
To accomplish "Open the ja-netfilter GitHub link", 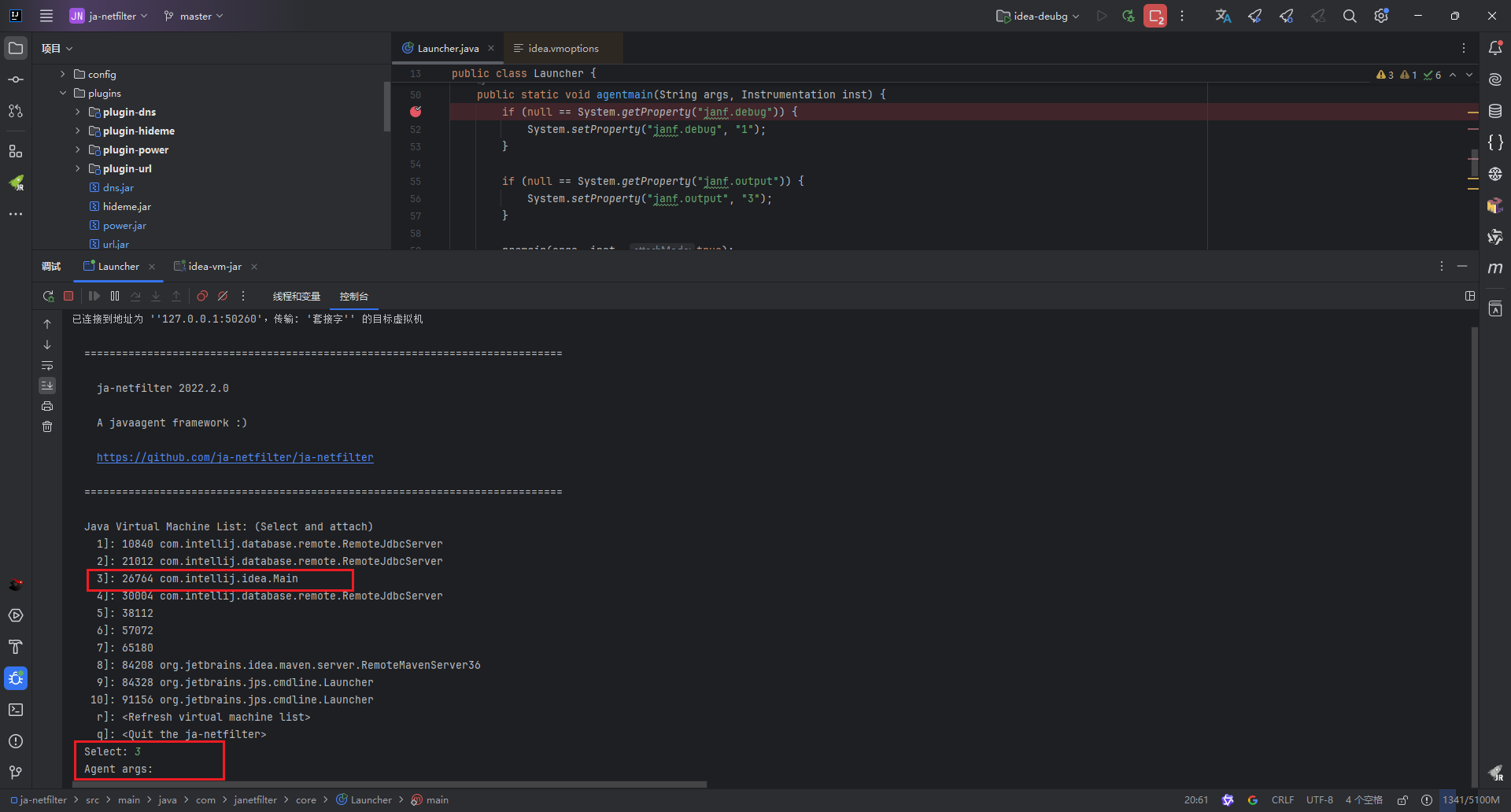I will coord(235,457).
